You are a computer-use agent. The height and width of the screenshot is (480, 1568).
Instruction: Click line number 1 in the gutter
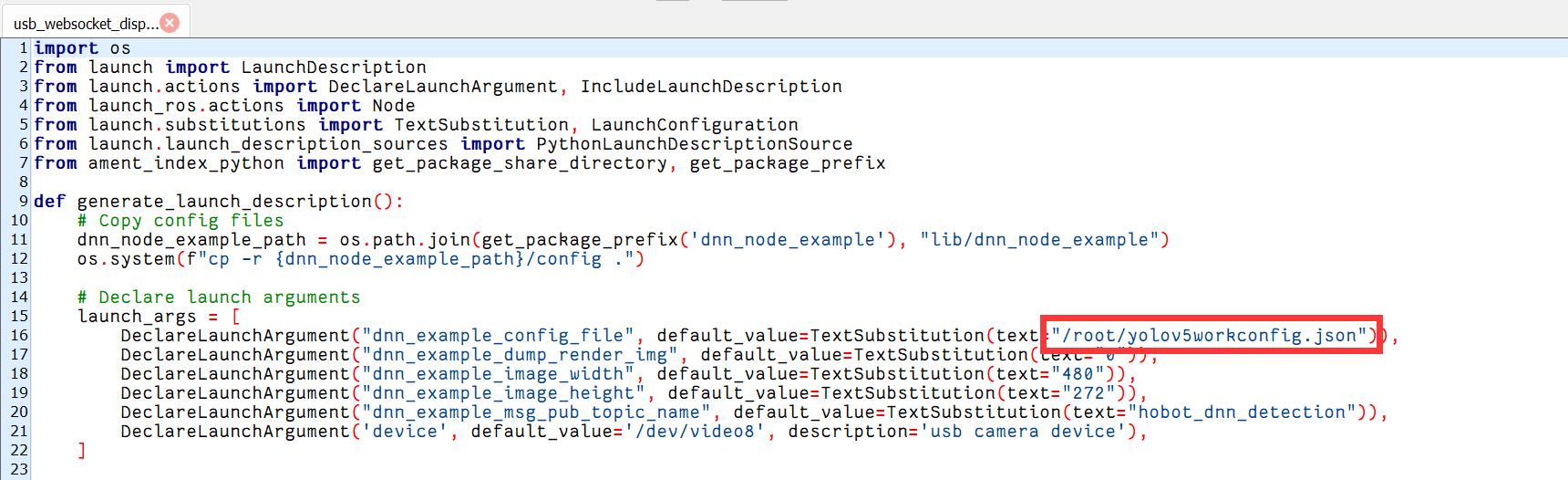point(24,48)
